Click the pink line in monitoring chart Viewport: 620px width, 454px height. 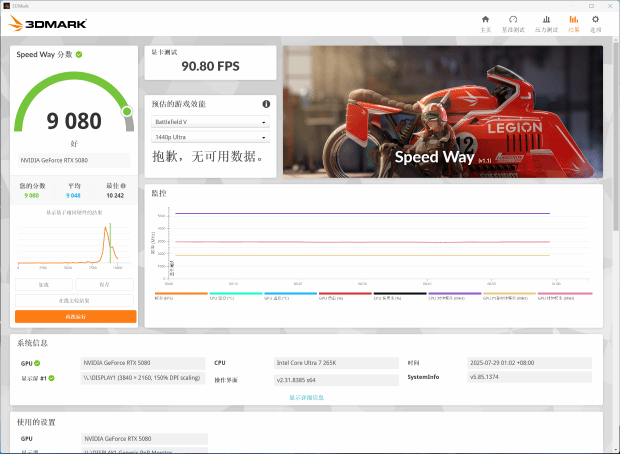(362, 242)
